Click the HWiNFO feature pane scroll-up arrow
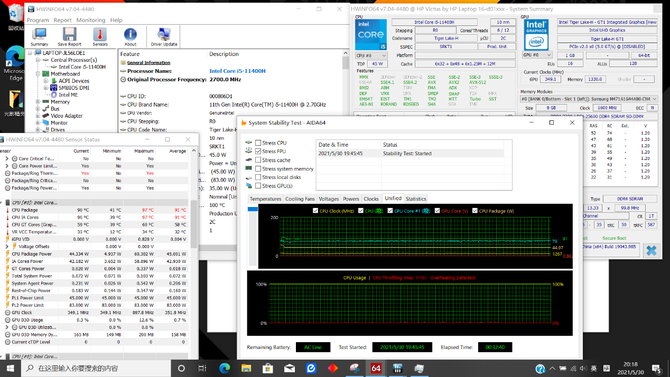This screenshot has height=377, width=670. coord(345,53)
